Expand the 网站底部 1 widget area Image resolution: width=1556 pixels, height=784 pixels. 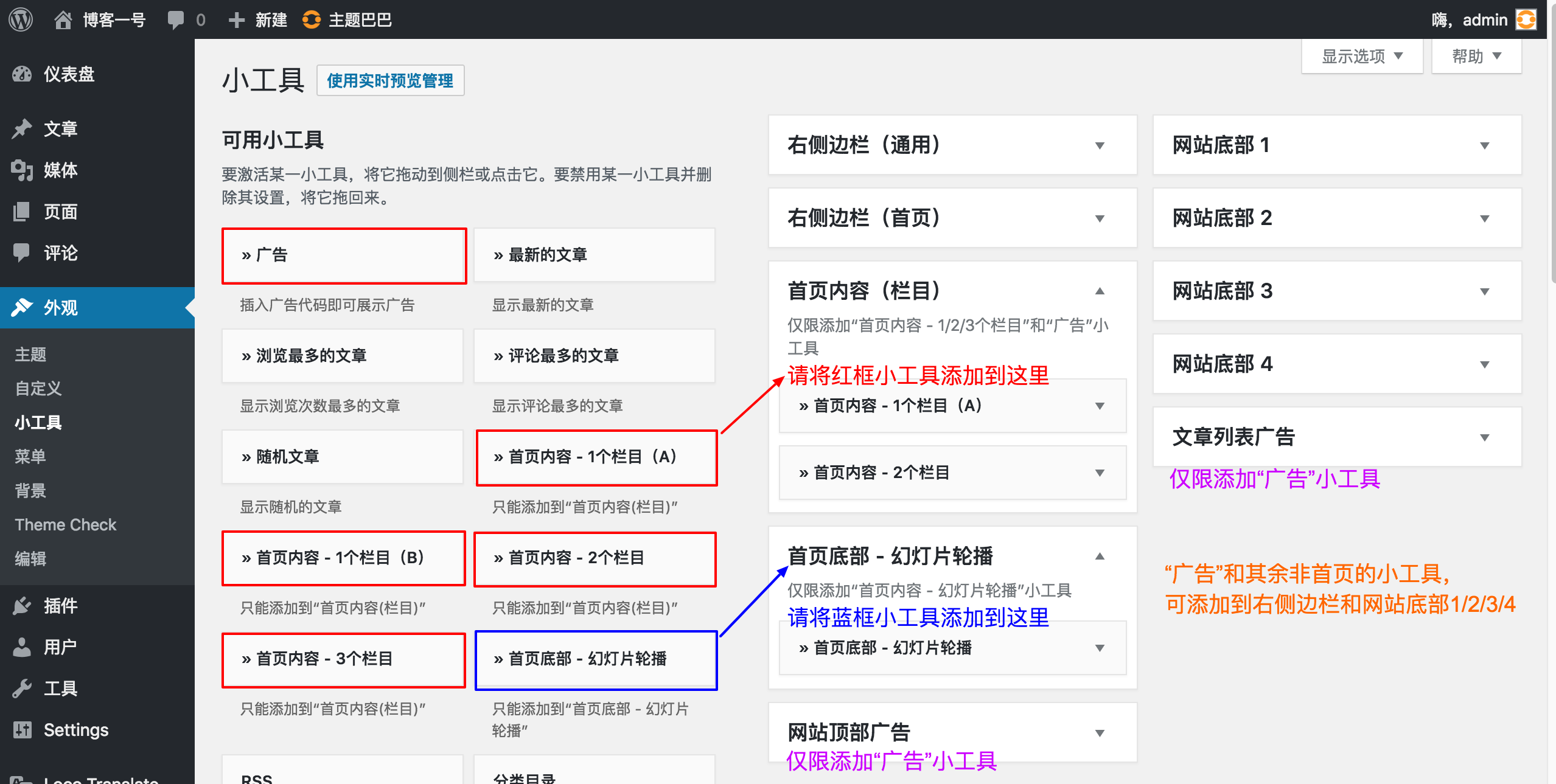[x=1484, y=145]
